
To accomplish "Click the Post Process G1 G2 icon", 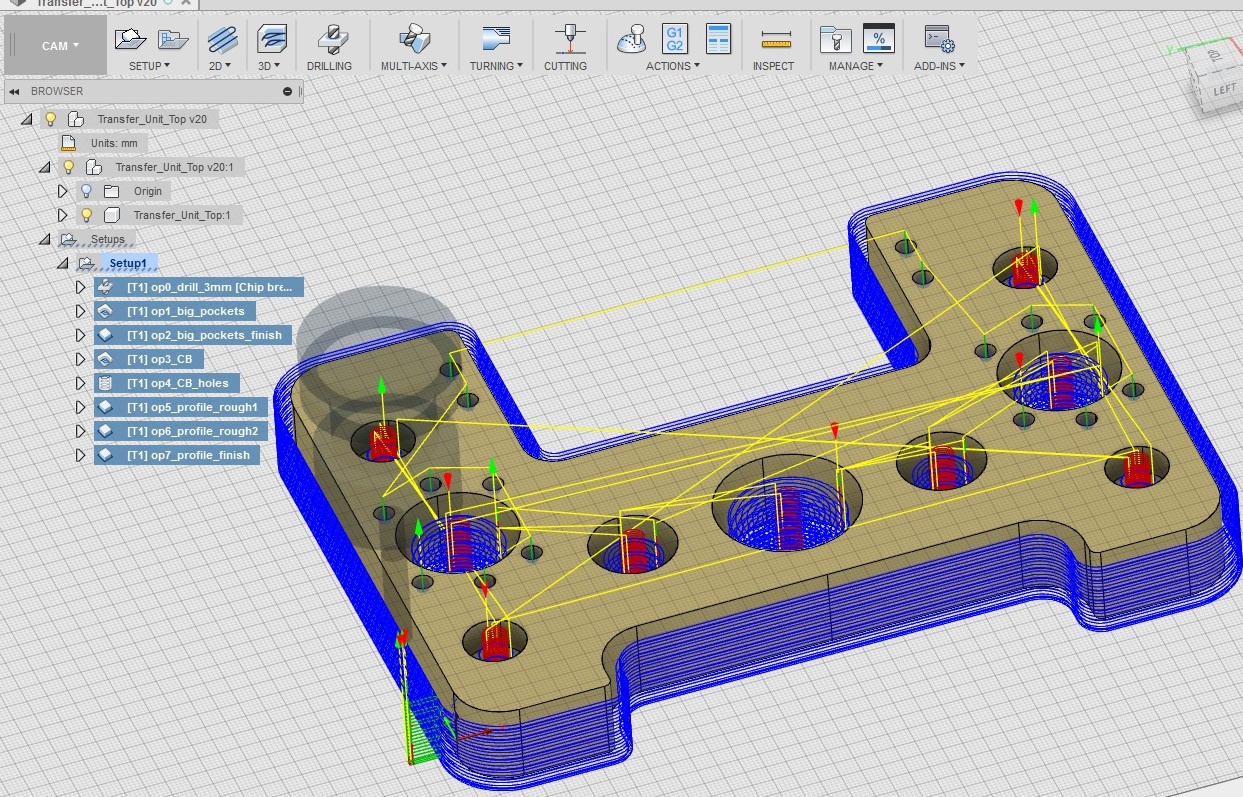I will pyautogui.click(x=675, y=40).
